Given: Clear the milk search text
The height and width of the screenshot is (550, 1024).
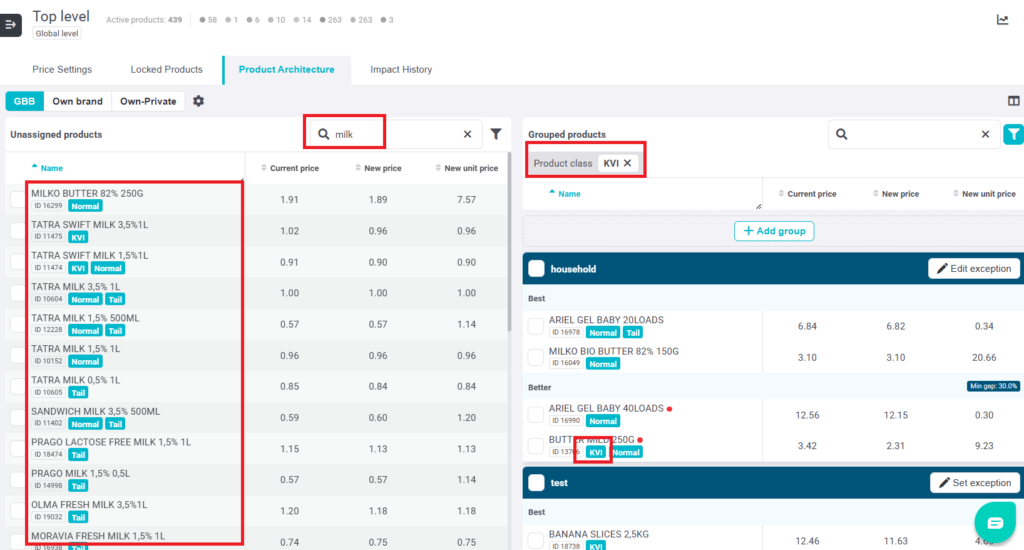Looking at the screenshot, I should [467, 134].
